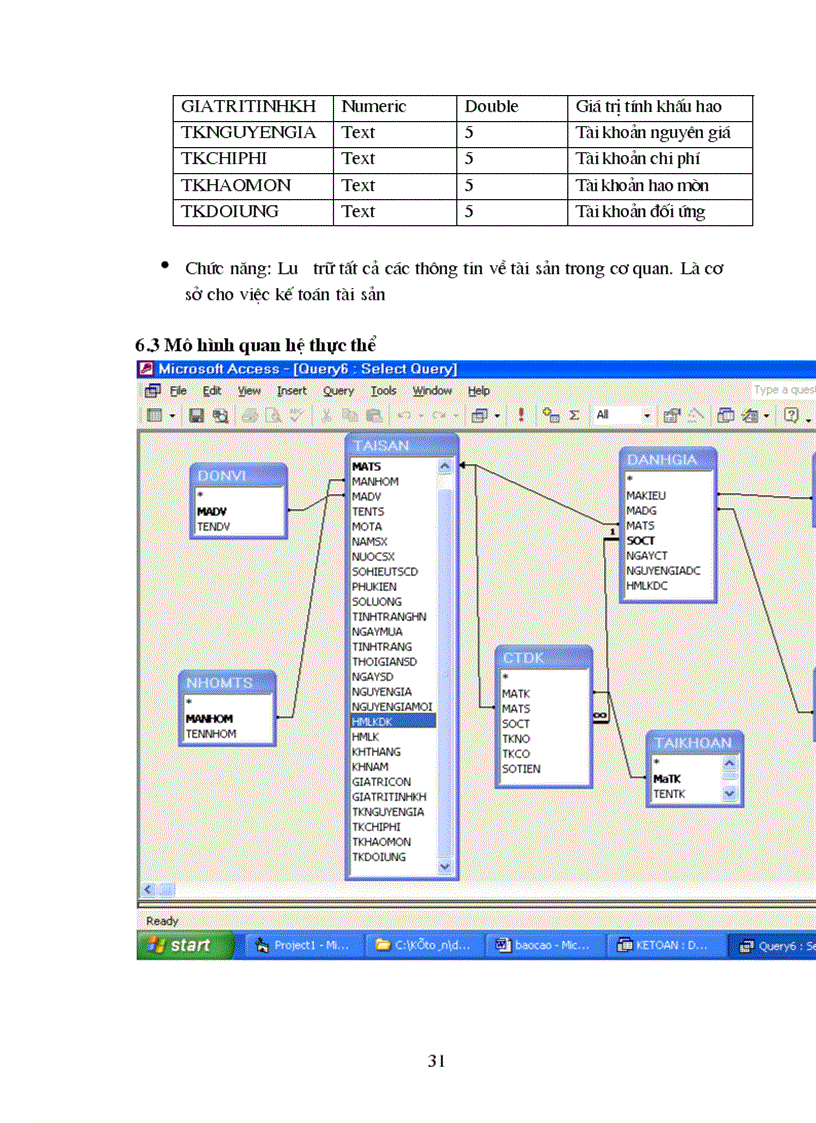816x1123 pixels.
Task: Click the Help question mark icon
Action: point(791,415)
